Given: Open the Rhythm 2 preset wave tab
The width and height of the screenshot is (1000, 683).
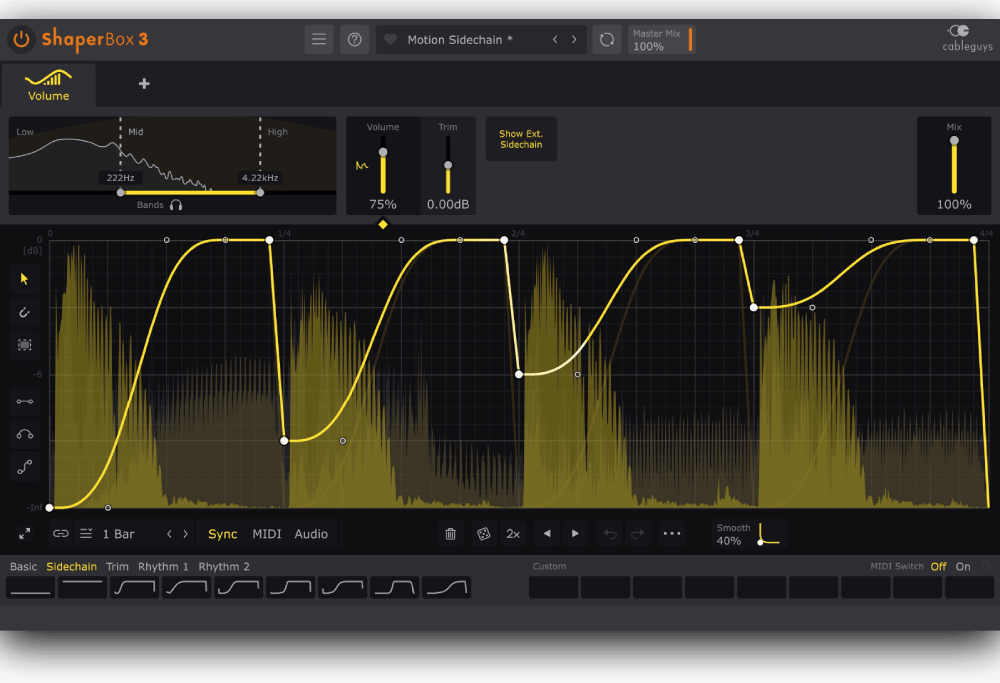Looking at the screenshot, I should pyautogui.click(x=224, y=566).
